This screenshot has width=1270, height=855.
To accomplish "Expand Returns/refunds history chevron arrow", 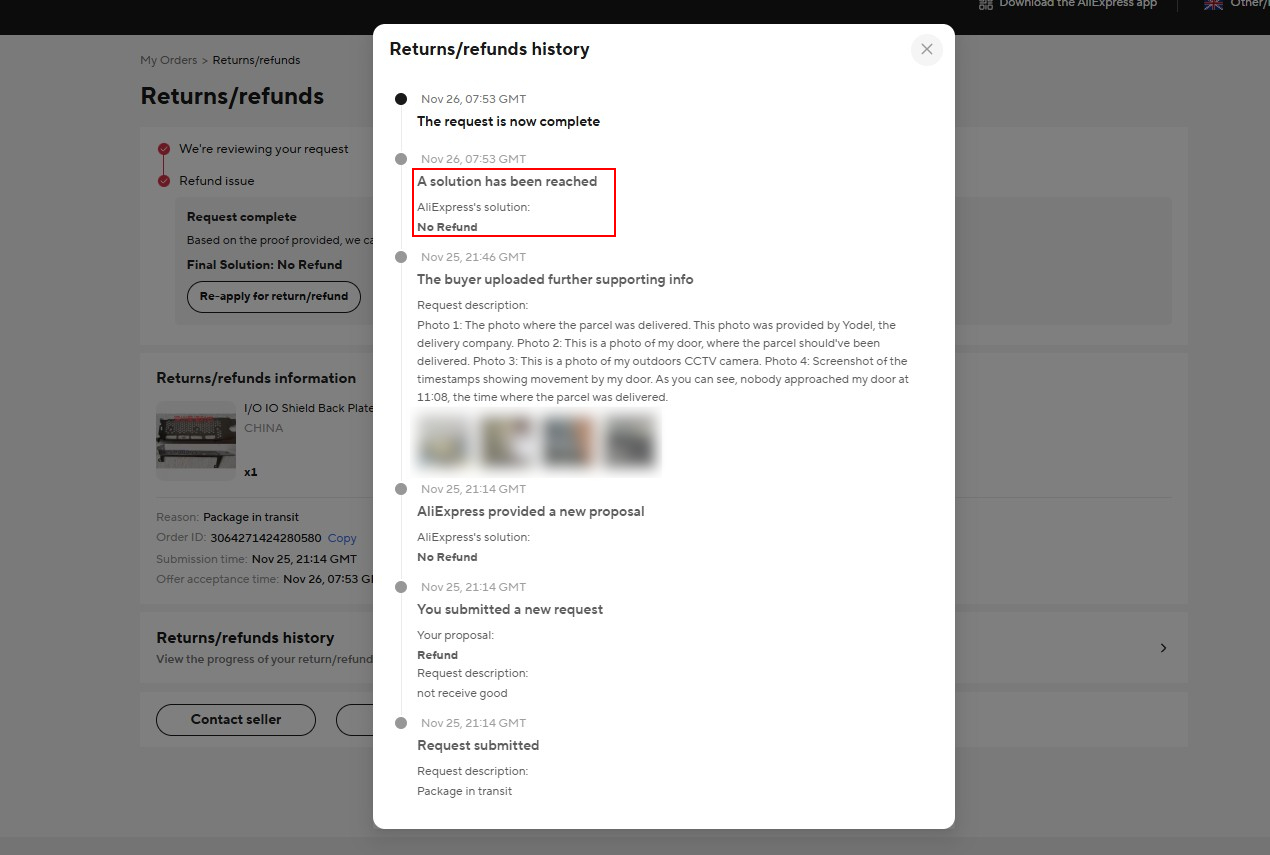I will coord(1162,648).
